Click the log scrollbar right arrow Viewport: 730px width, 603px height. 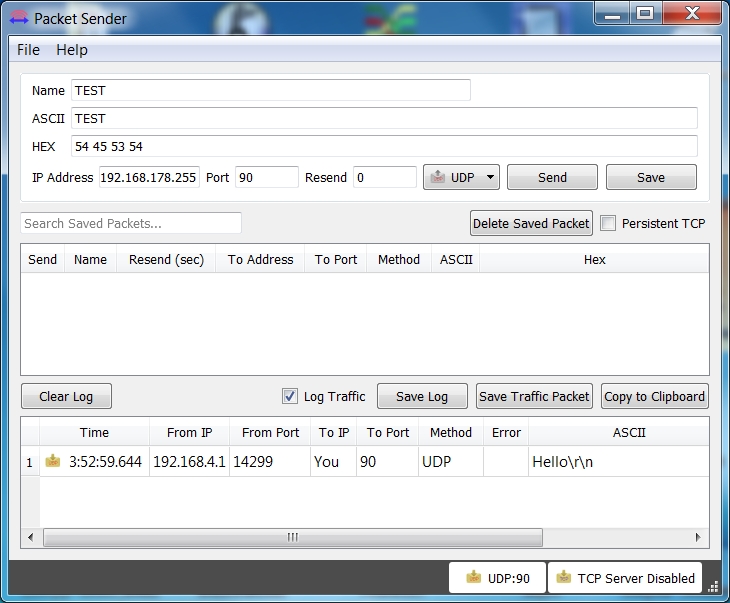(x=698, y=537)
